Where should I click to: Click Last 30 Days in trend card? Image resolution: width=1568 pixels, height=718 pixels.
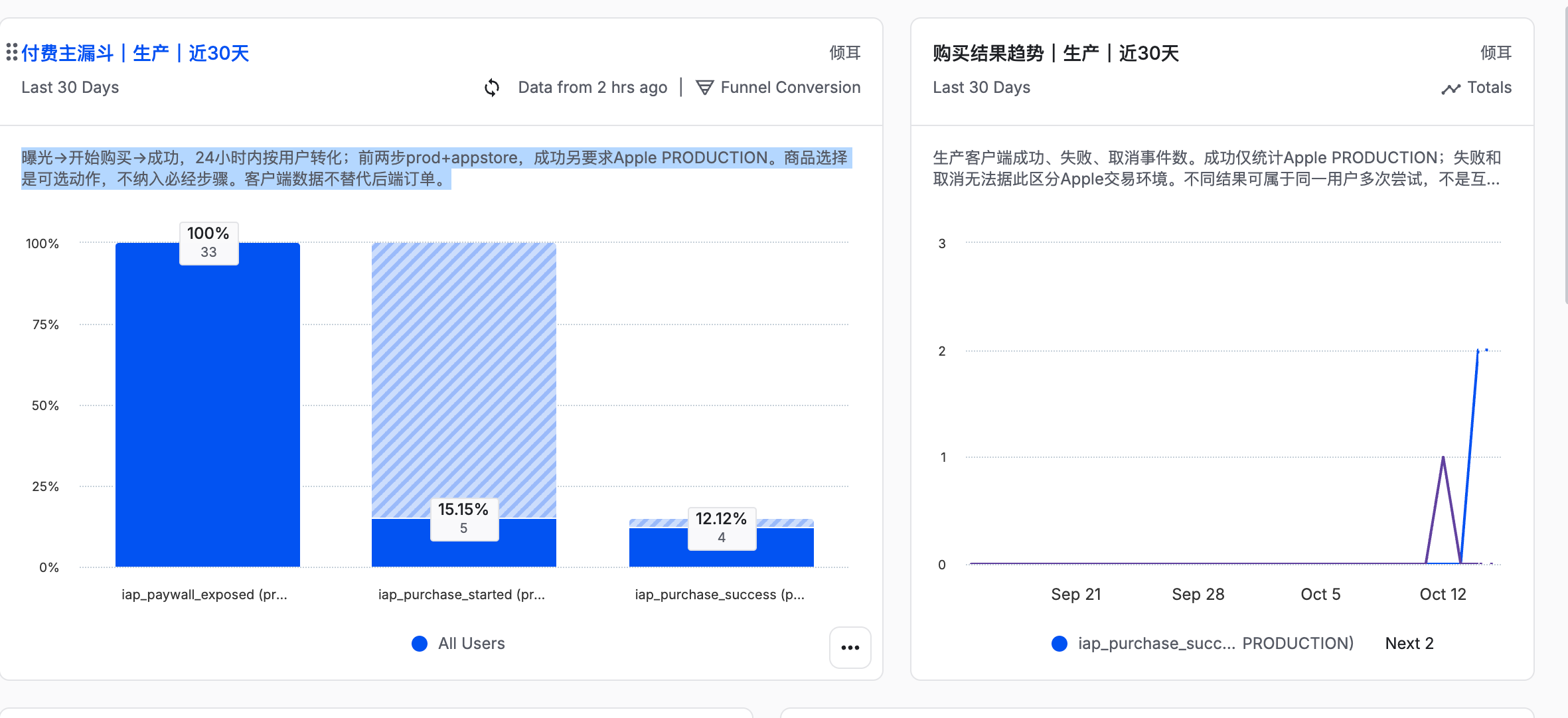982,88
